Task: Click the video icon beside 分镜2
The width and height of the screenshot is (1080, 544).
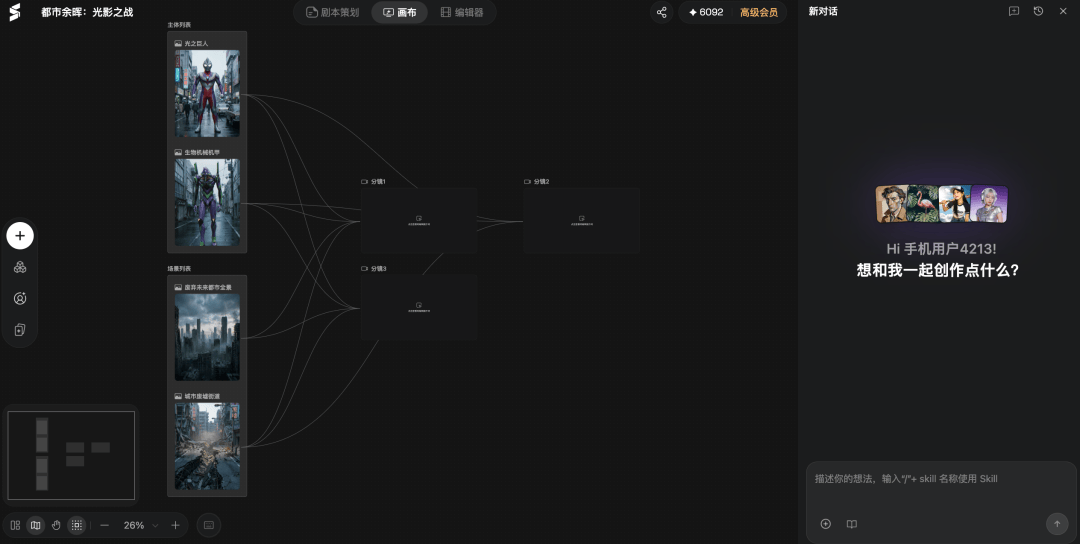Action: coord(528,182)
